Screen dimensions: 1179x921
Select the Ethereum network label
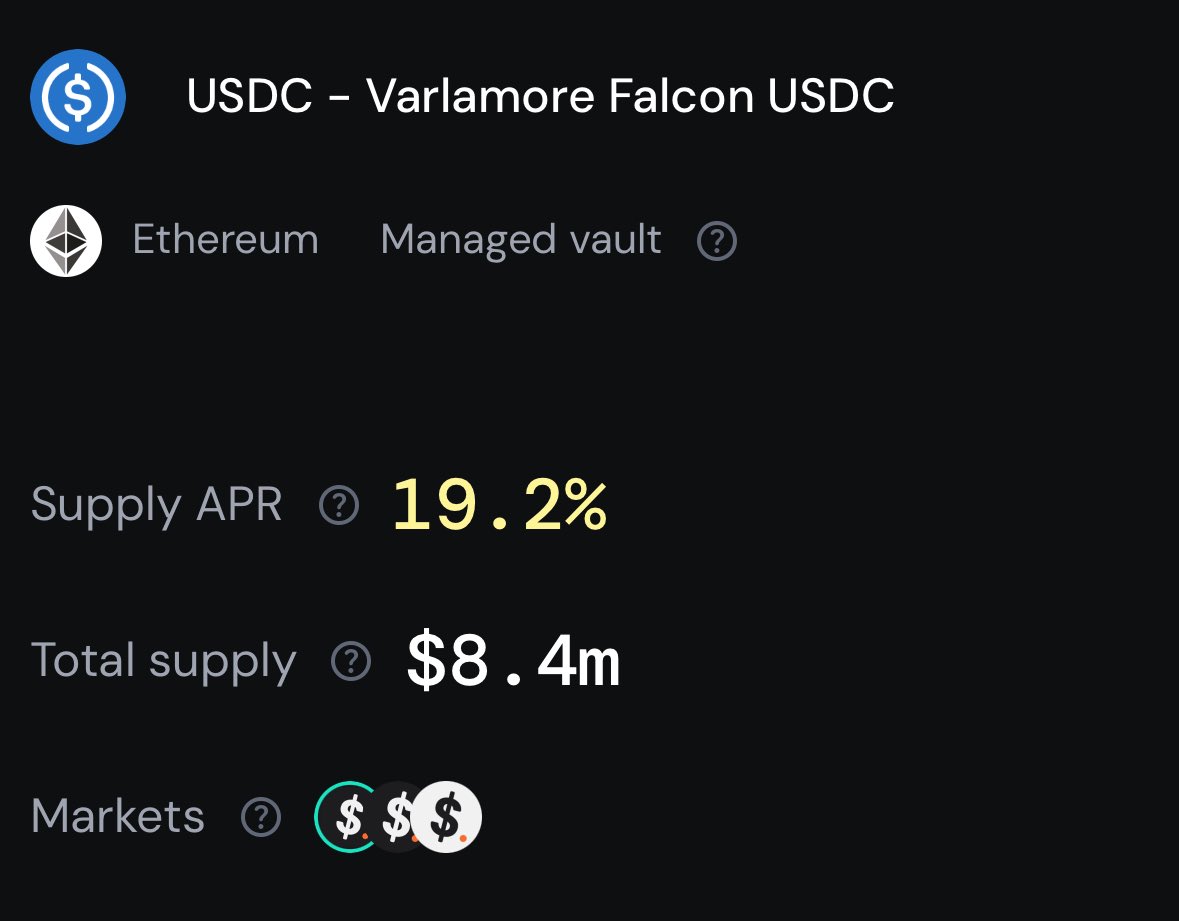coord(226,240)
